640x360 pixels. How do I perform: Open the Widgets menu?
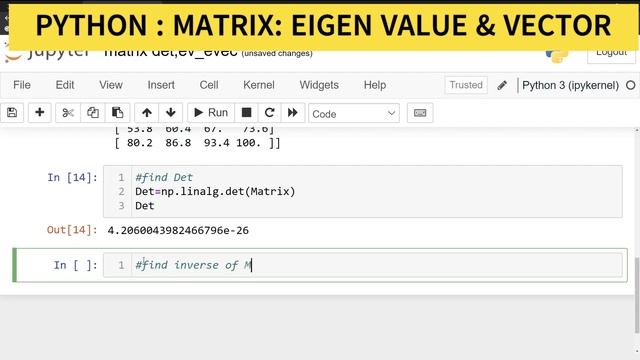[319, 85]
